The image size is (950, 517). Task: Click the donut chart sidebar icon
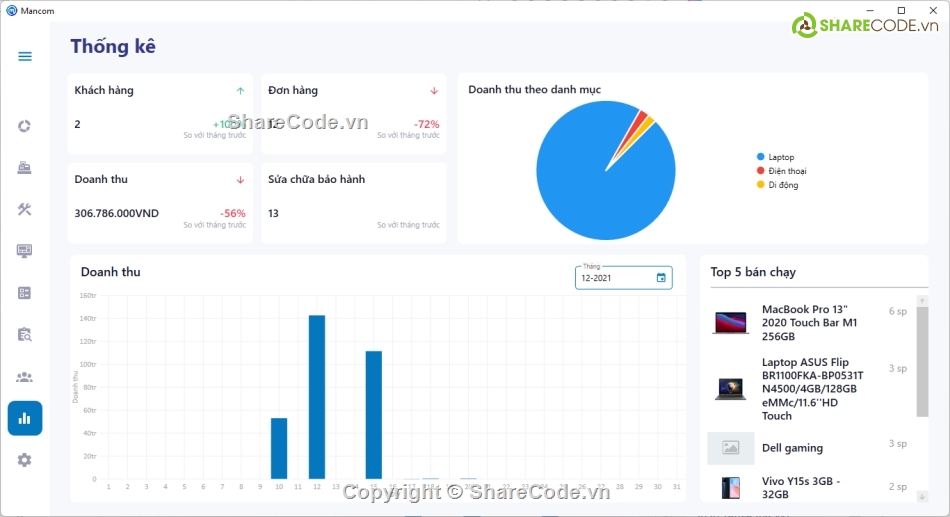coord(25,126)
